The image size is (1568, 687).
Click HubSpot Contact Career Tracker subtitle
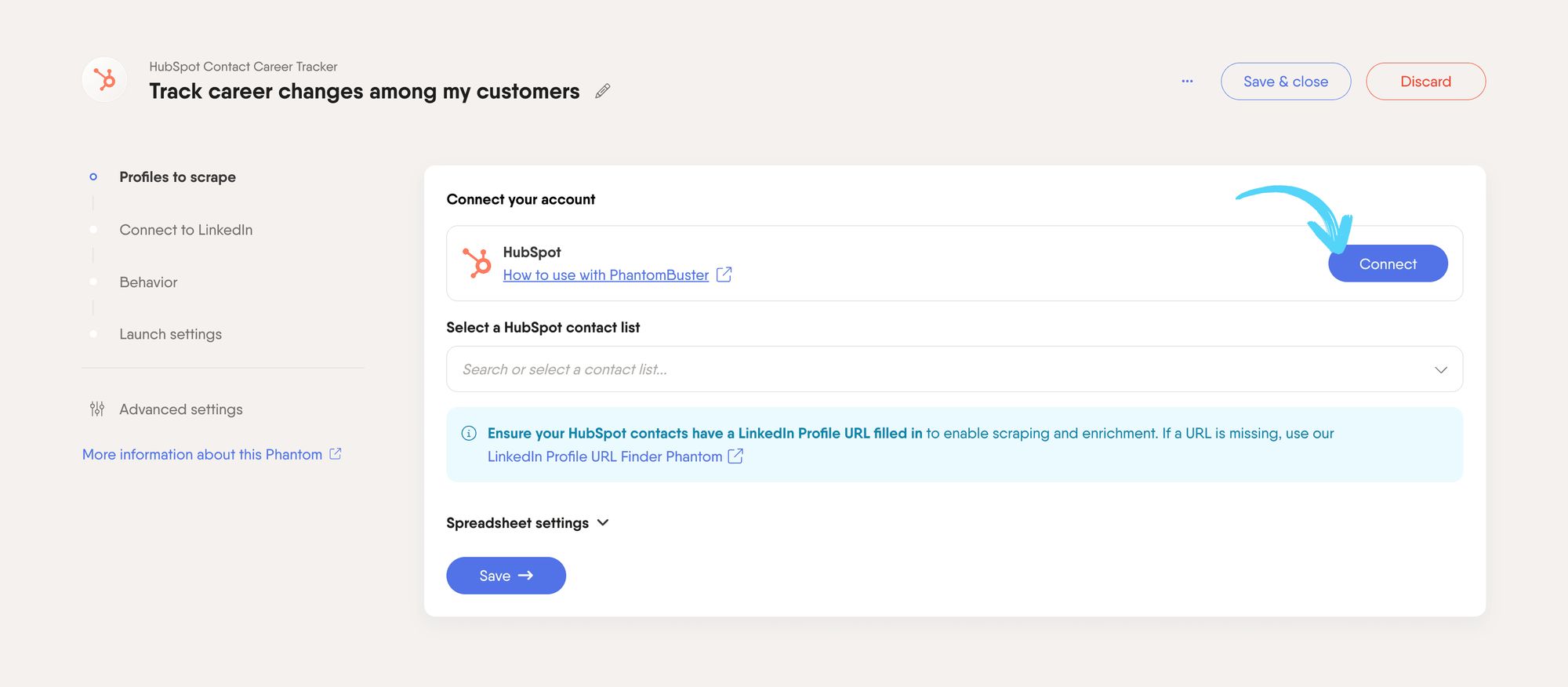pos(243,67)
